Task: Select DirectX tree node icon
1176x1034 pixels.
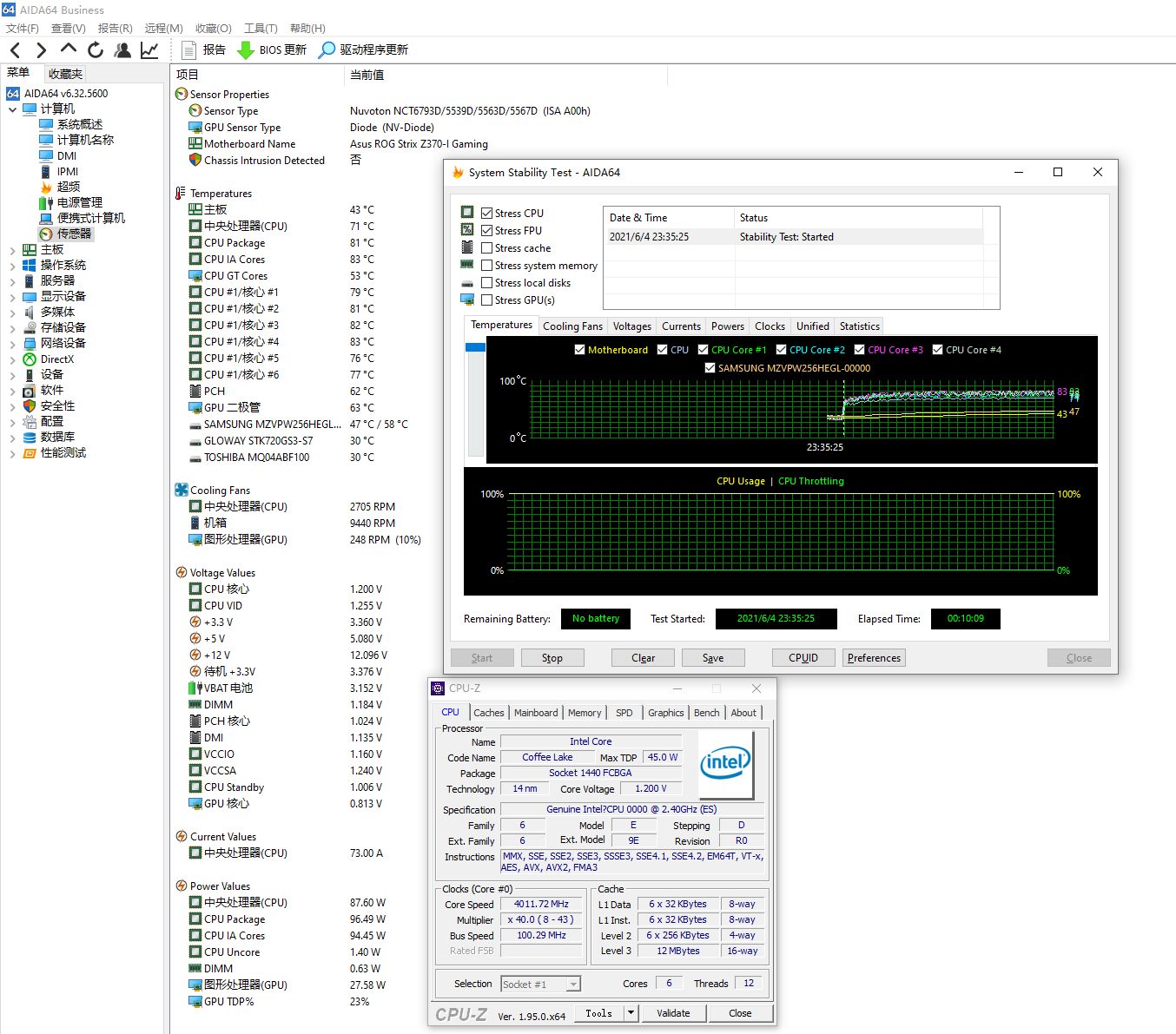Action: [x=30, y=359]
